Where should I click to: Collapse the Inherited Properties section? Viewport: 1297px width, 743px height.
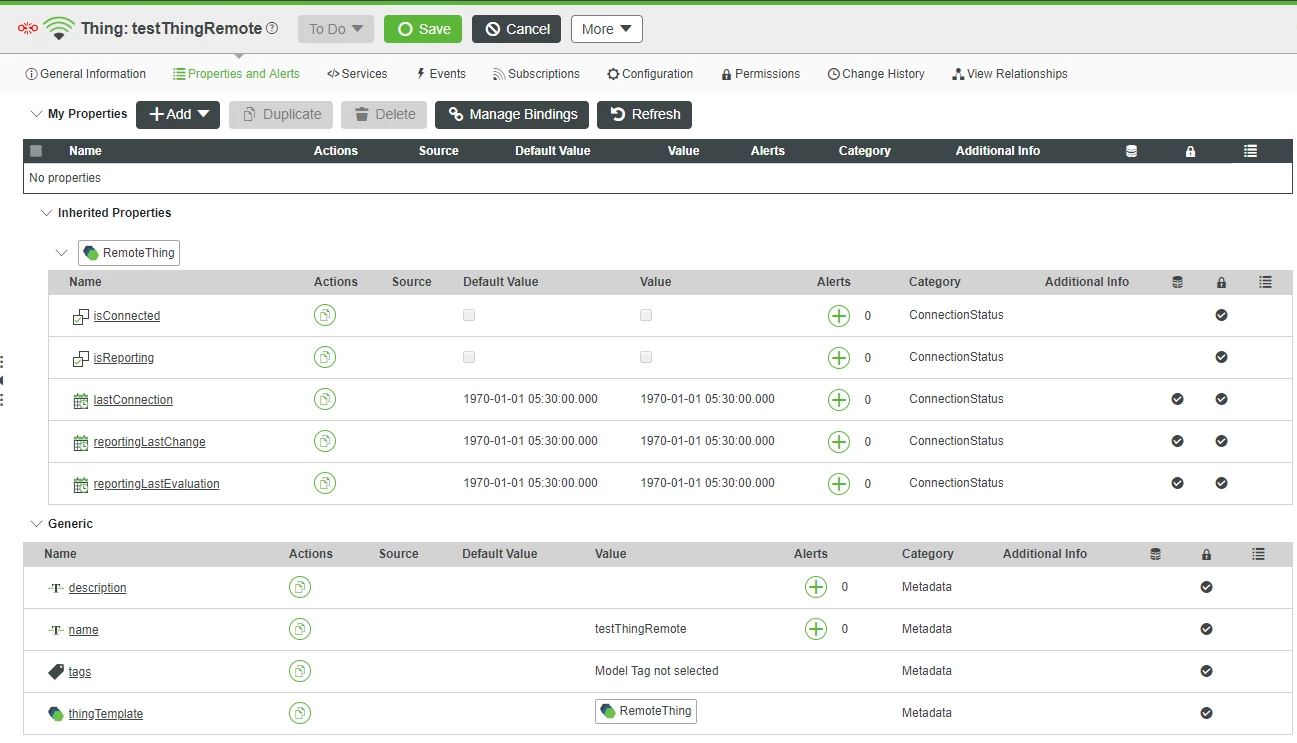tap(46, 213)
